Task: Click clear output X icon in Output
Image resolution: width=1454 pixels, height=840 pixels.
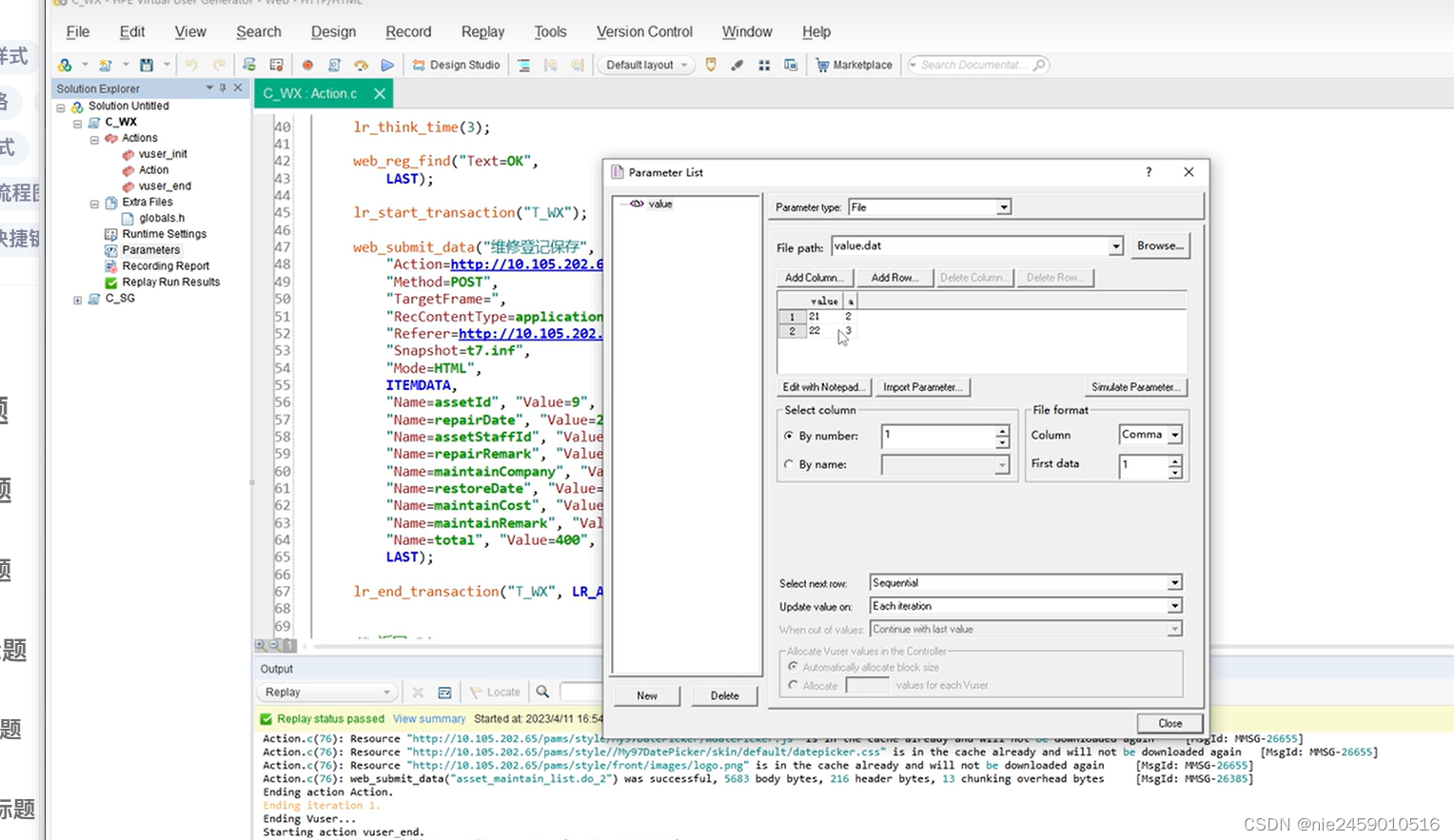Action: 418,692
